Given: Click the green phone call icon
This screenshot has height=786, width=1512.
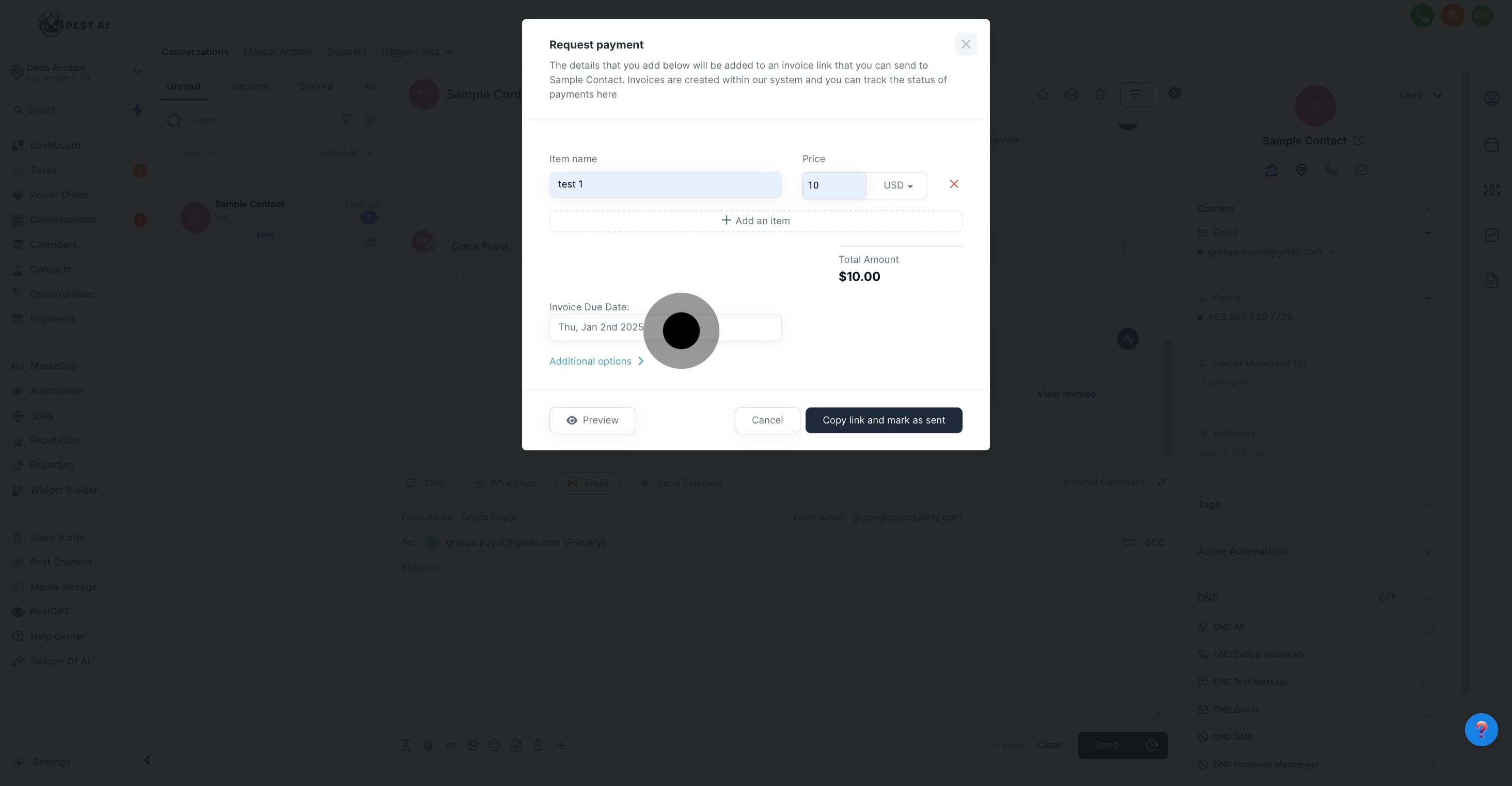Looking at the screenshot, I should (x=1422, y=16).
